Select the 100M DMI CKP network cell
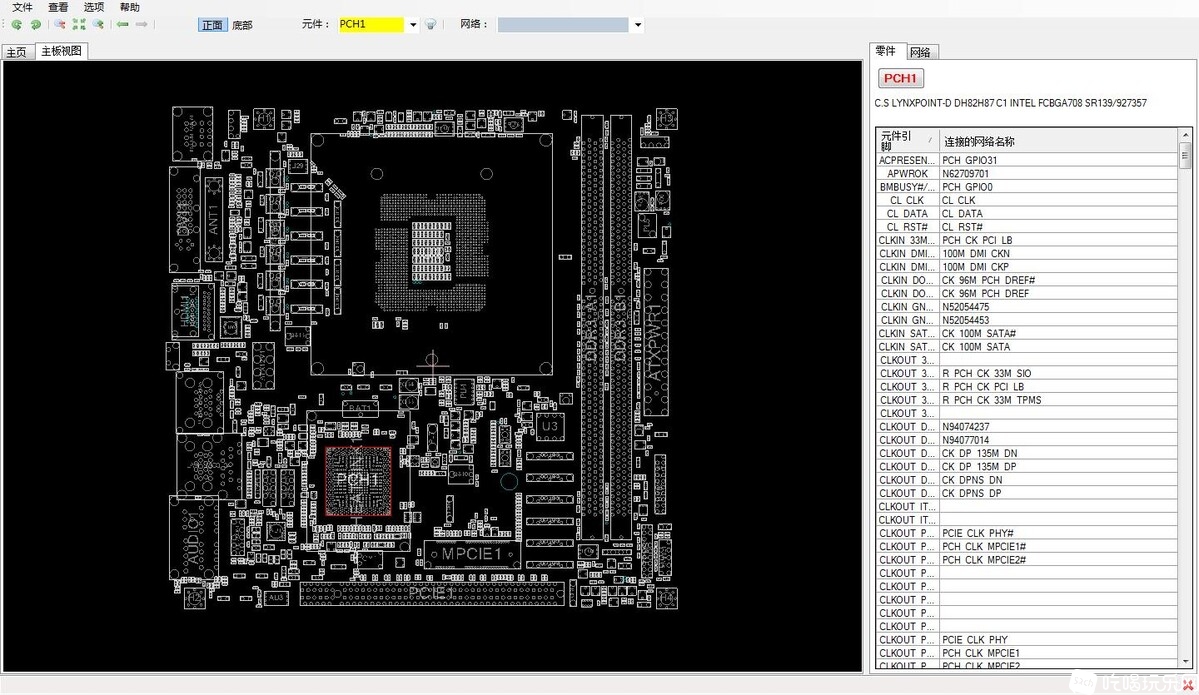The image size is (1199, 695). [x=1058, y=267]
